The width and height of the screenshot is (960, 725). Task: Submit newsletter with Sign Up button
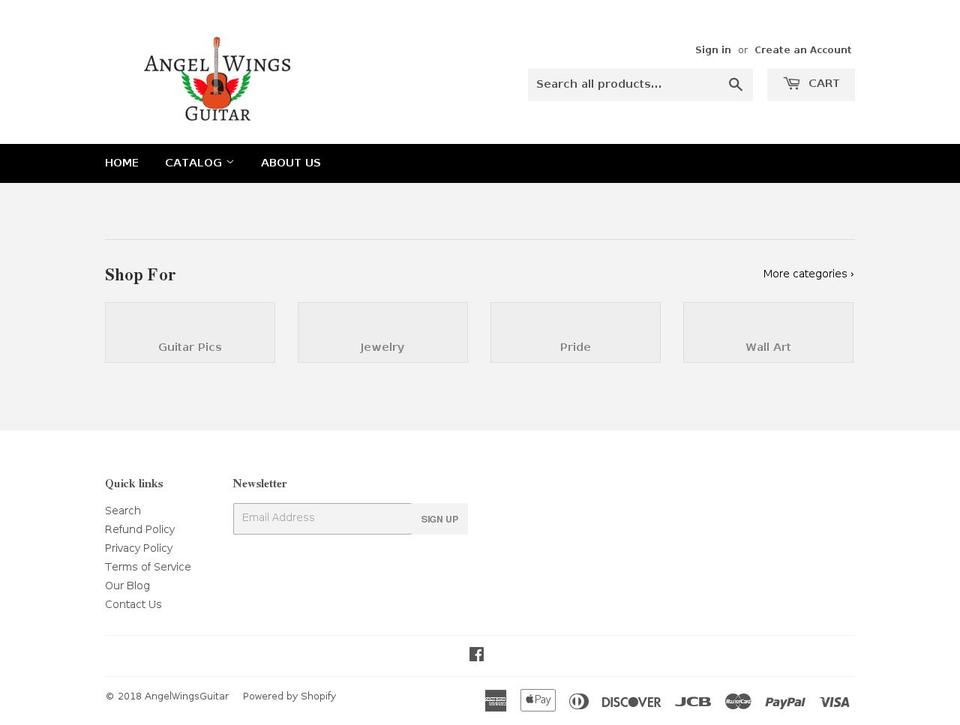tap(440, 519)
